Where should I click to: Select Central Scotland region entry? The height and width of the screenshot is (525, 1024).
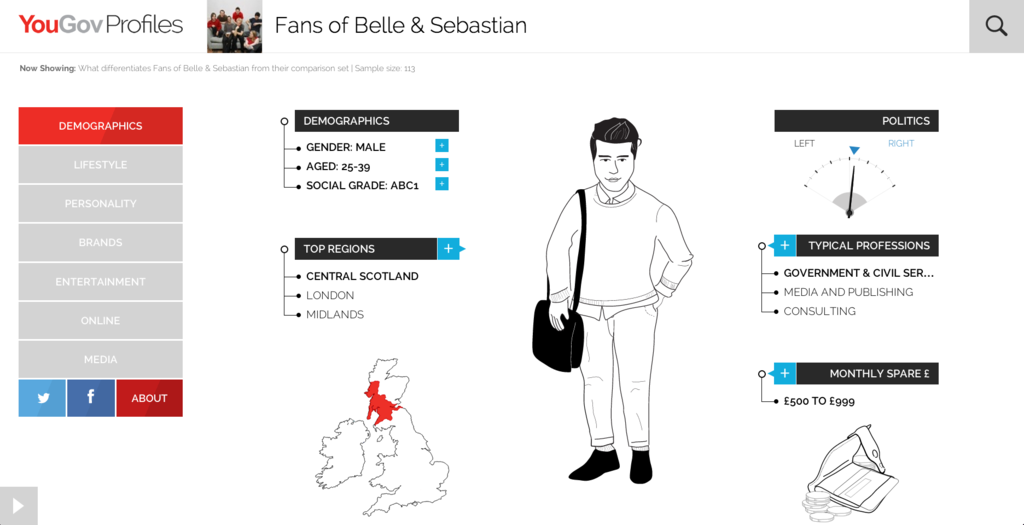click(x=362, y=276)
